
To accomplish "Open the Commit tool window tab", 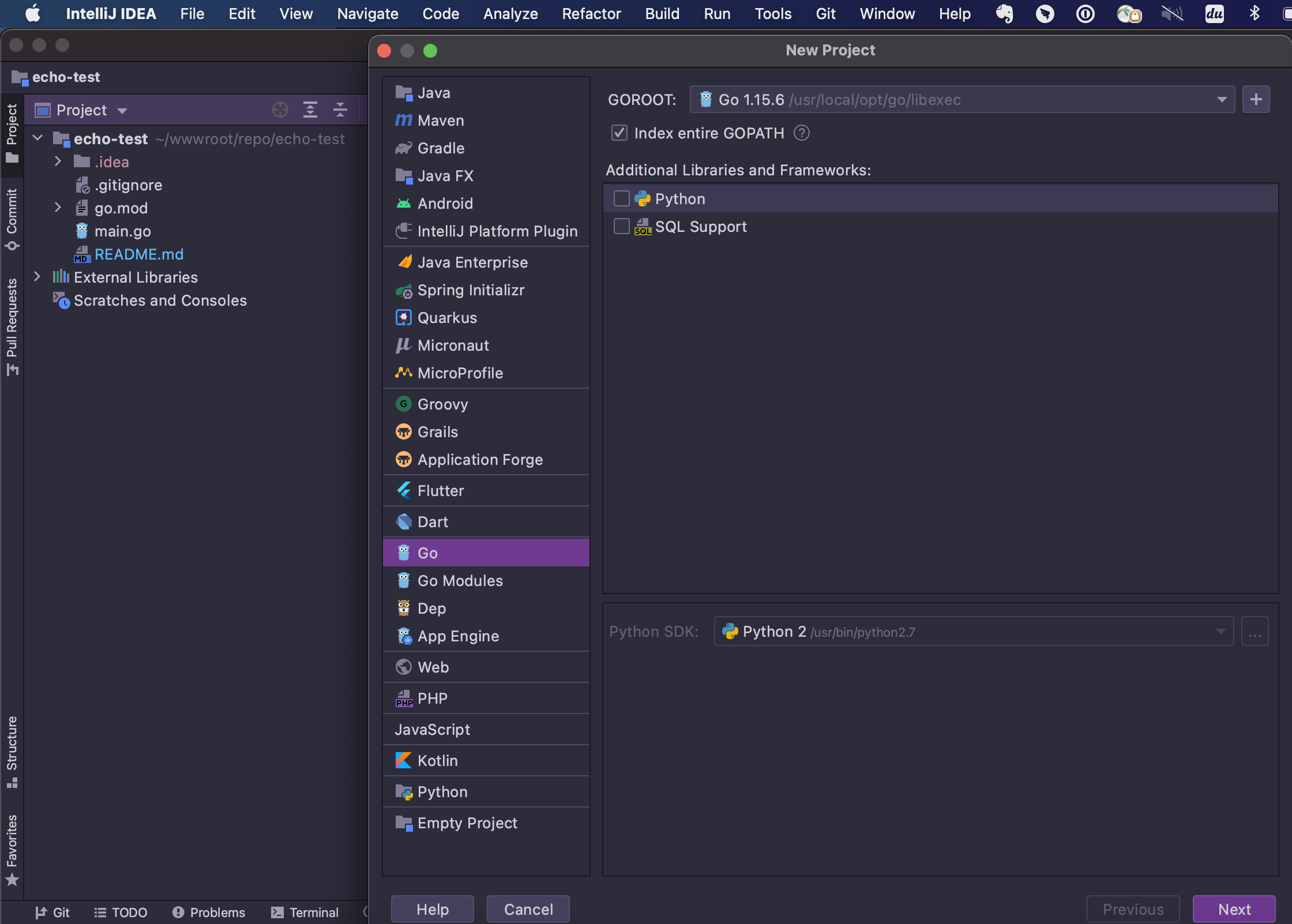I will pos(12,219).
